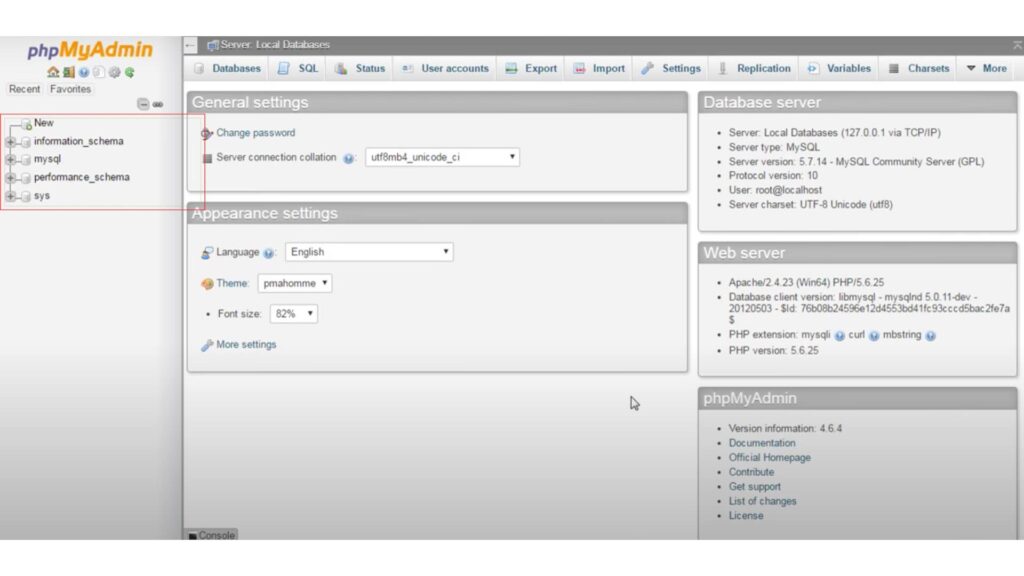Open the Status tab

point(360,69)
